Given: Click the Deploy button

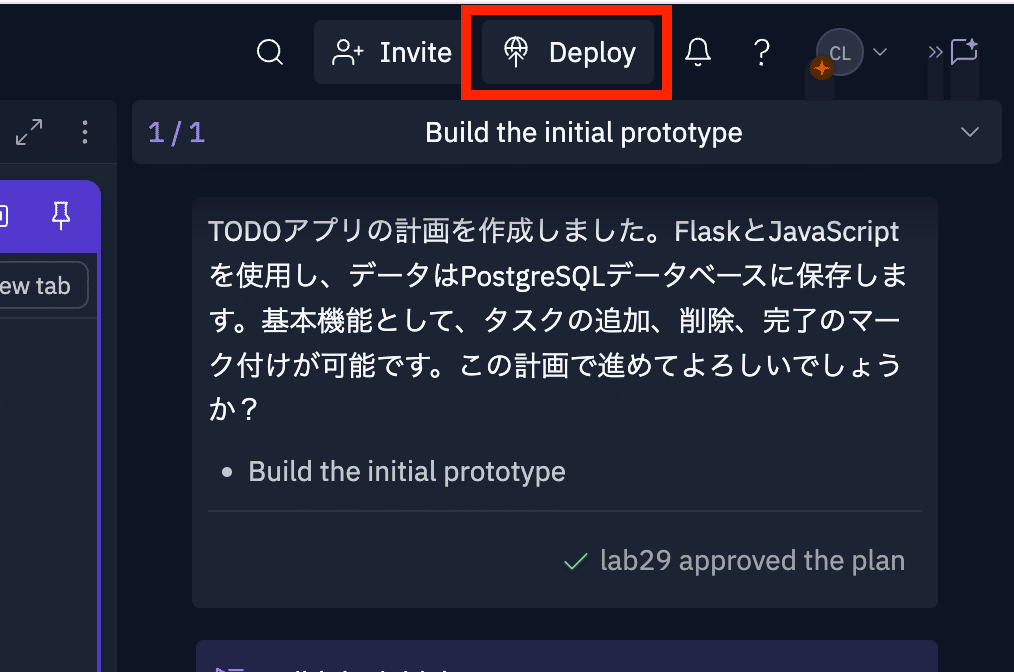Looking at the screenshot, I should (x=568, y=52).
